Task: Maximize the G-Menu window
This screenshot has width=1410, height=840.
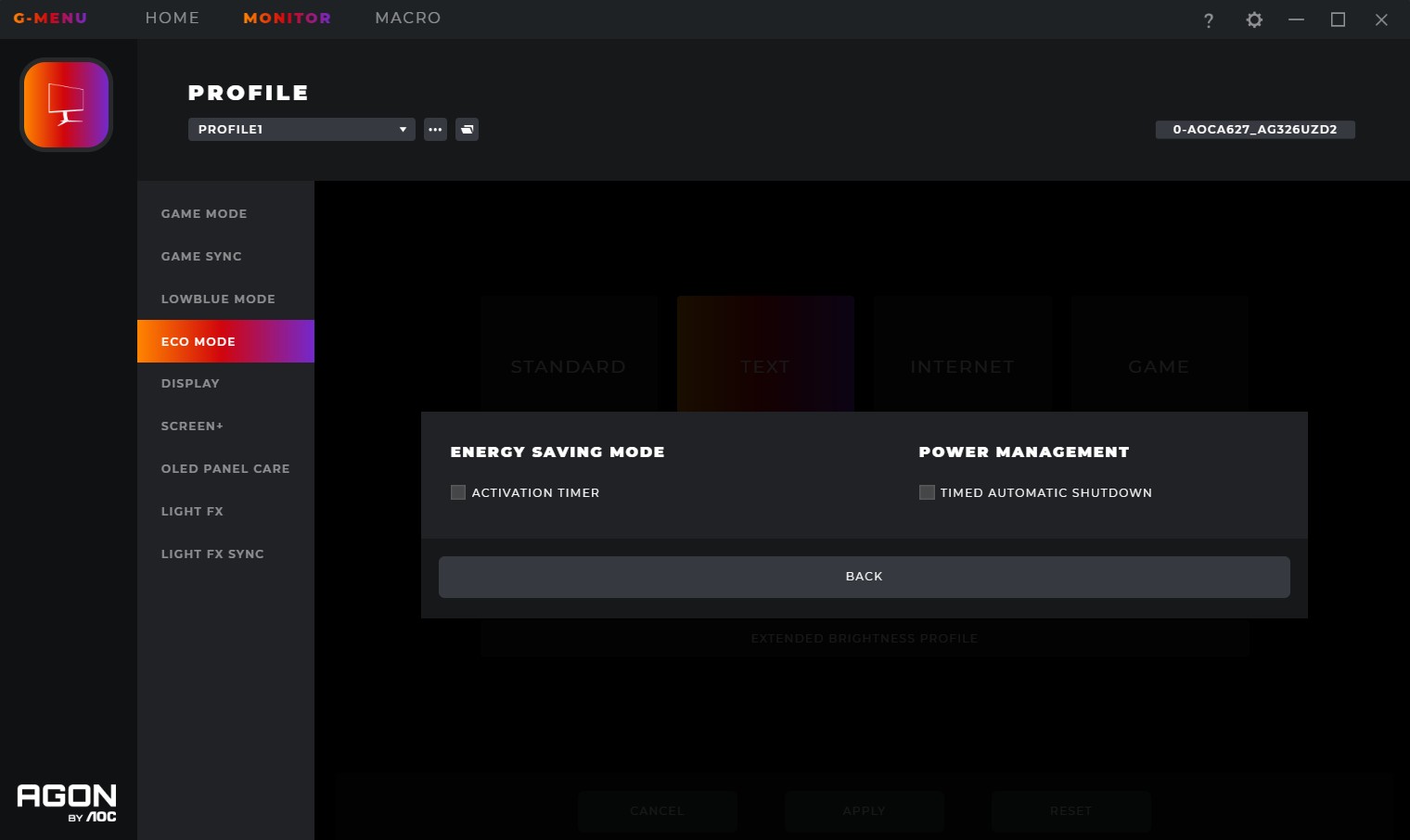Action: [1338, 19]
